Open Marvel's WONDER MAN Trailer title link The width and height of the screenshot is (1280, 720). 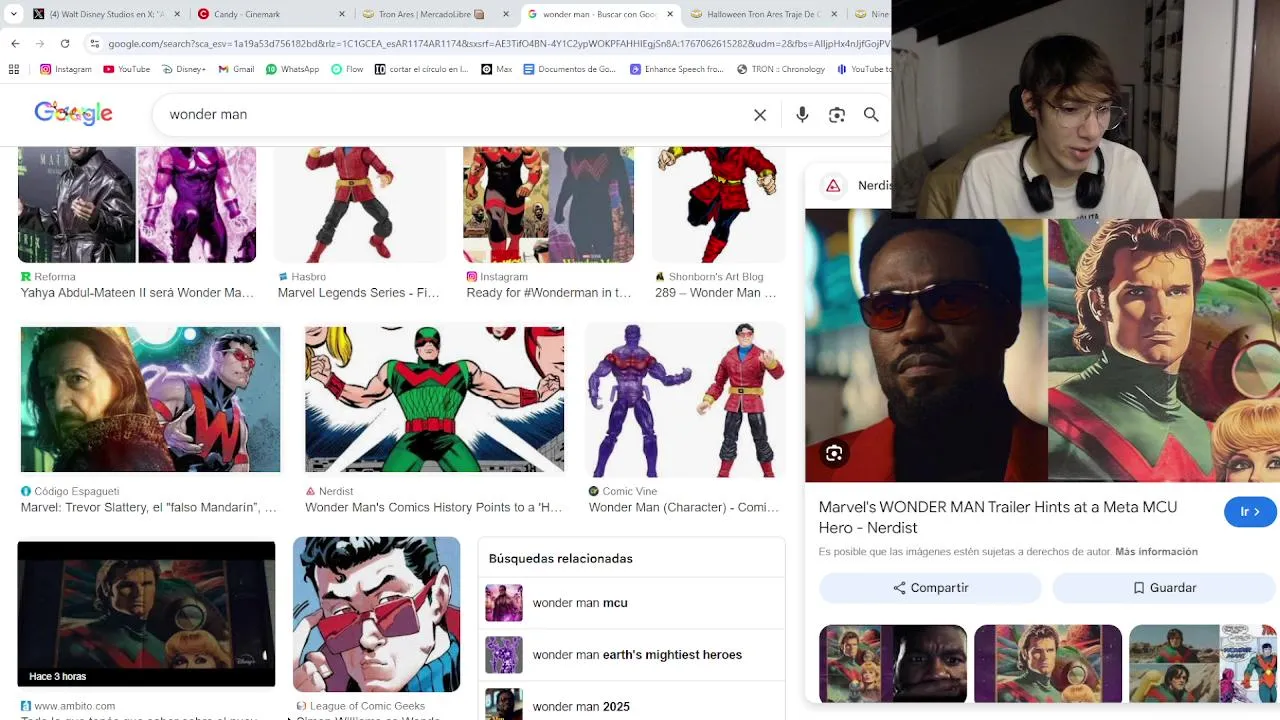coord(998,517)
